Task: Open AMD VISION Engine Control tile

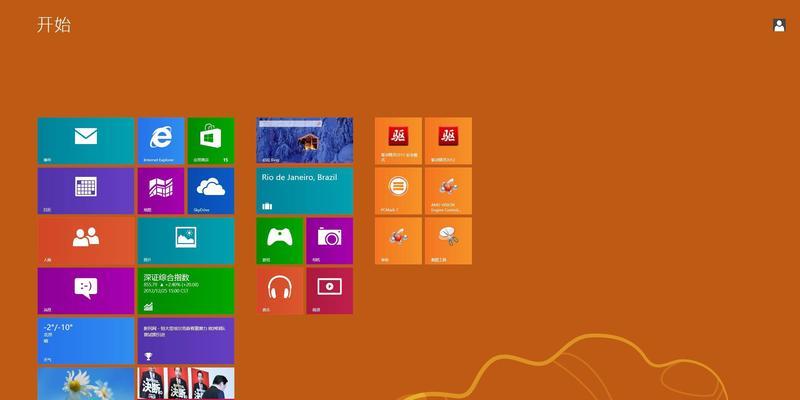Action: [448, 191]
